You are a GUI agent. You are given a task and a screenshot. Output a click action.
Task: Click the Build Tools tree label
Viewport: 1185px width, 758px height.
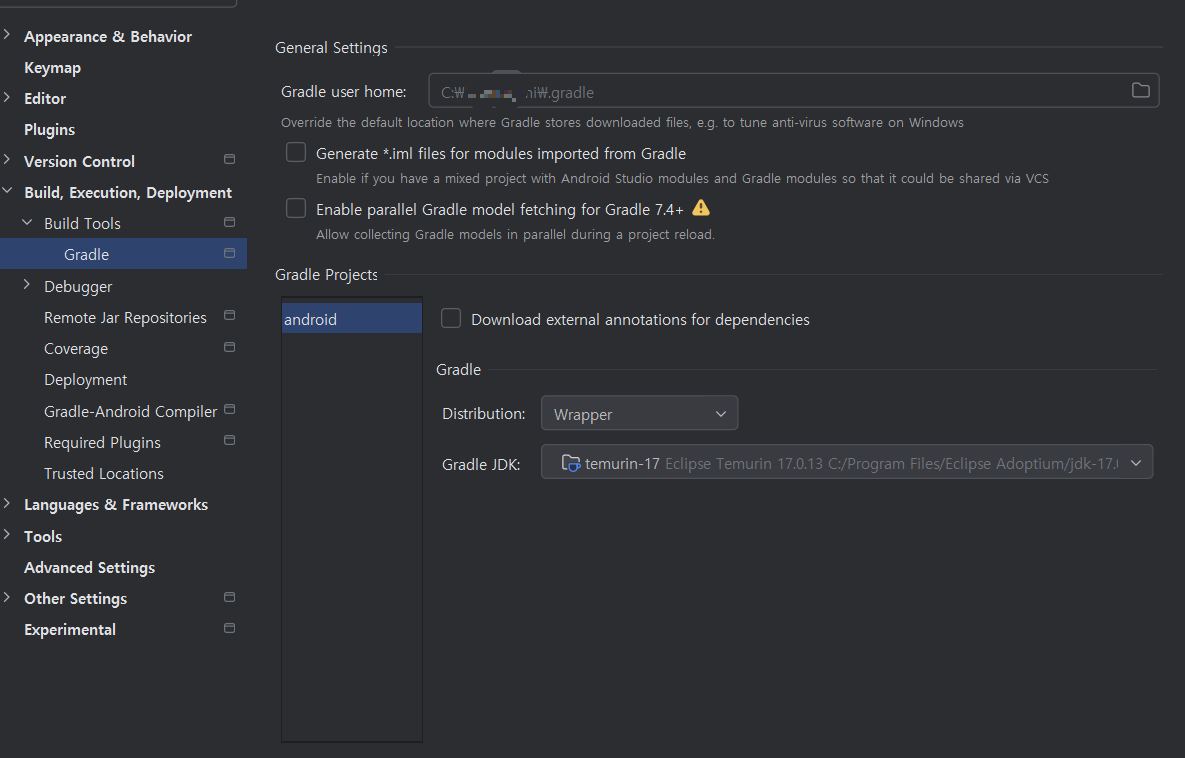(x=82, y=224)
